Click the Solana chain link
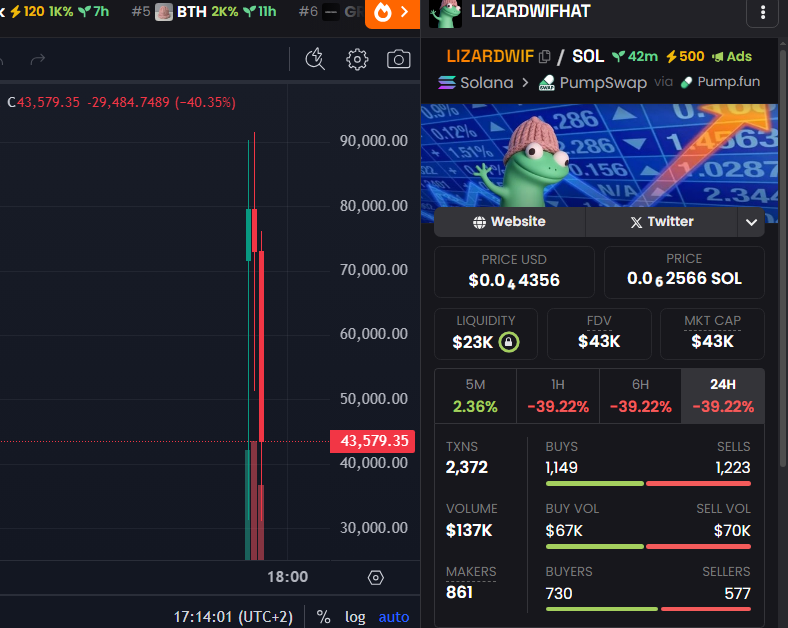 (x=475, y=82)
